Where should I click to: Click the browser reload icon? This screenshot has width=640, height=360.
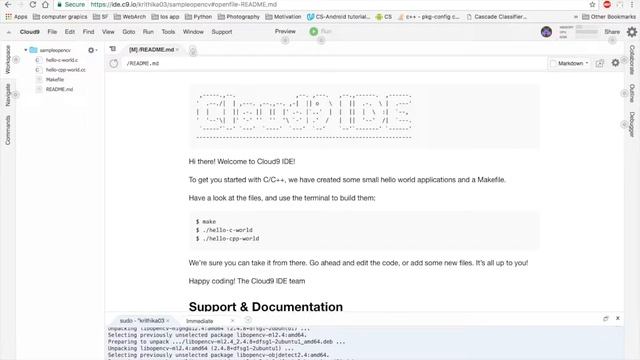click(33, 4)
